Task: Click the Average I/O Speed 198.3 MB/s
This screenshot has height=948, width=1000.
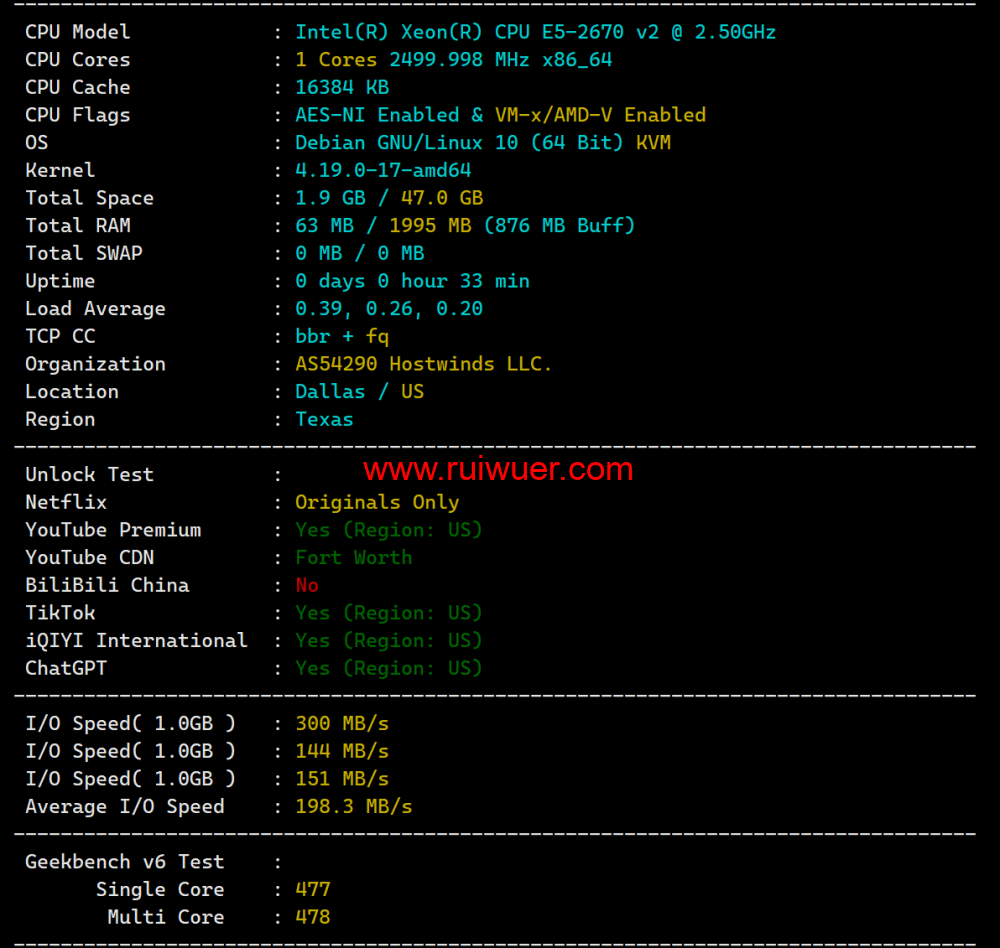Action: [353, 807]
